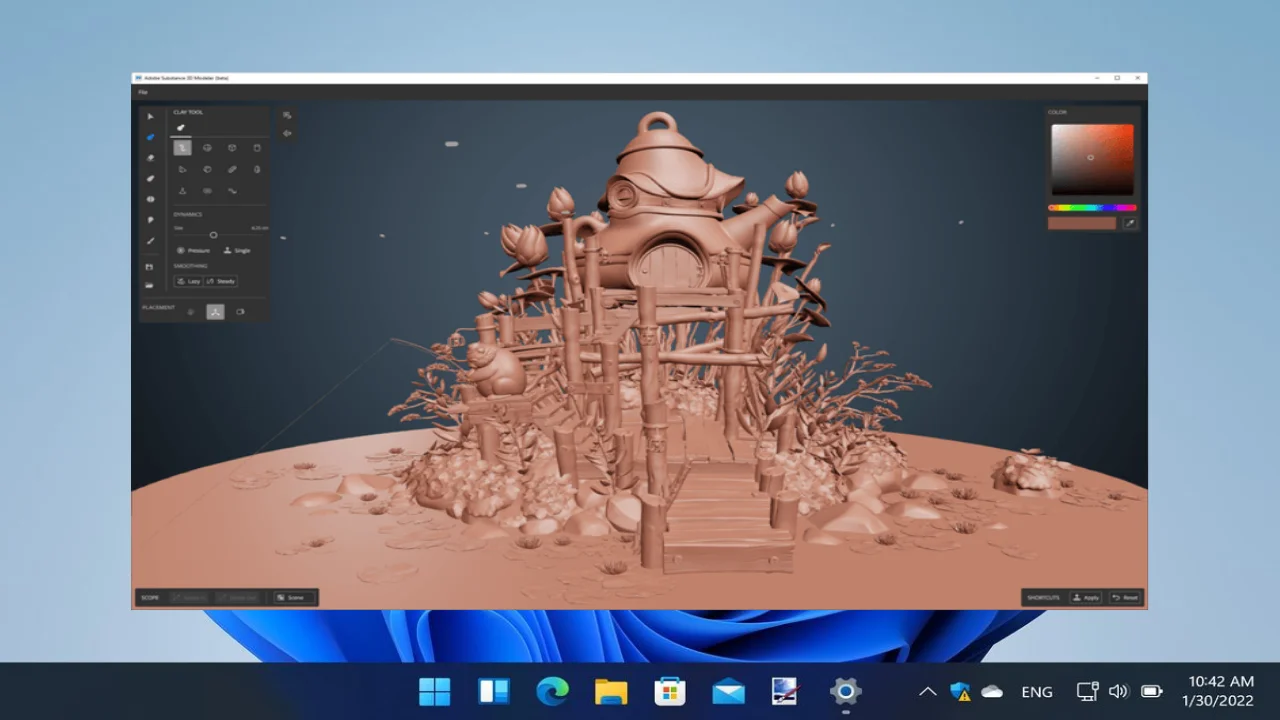
Task: Select the third placement mode icon
Action: [240, 311]
